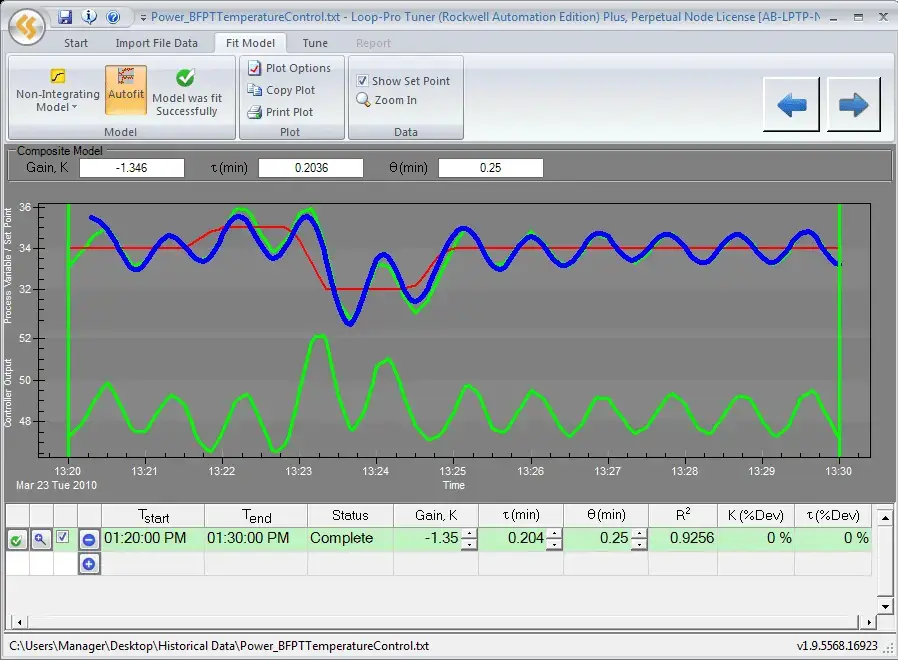This screenshot has width=898, height=660.
Task: Click the Gain, K input field
Action: click(x=131, y=167)
